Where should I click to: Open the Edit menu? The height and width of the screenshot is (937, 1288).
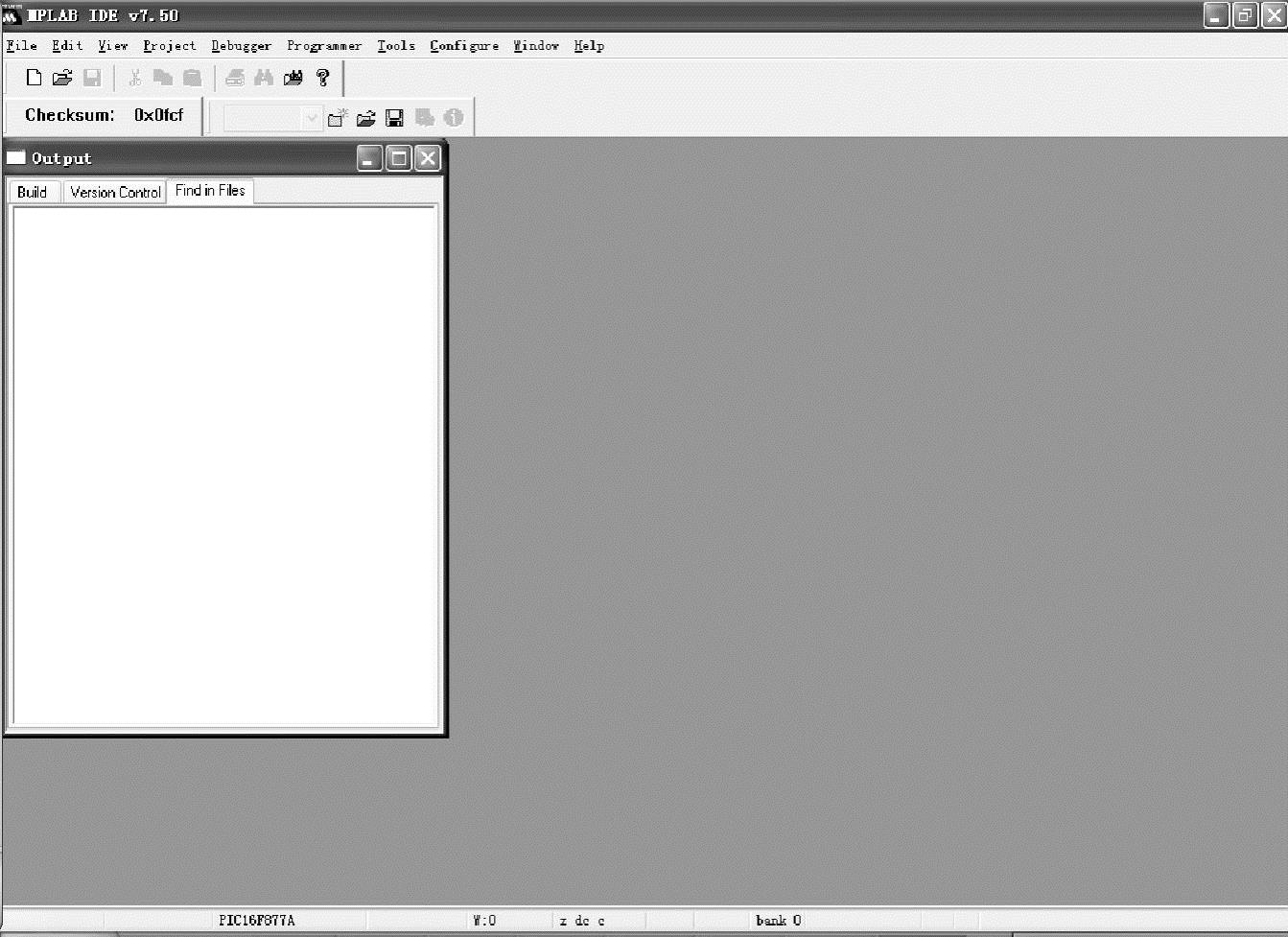(x=67, y=45)
